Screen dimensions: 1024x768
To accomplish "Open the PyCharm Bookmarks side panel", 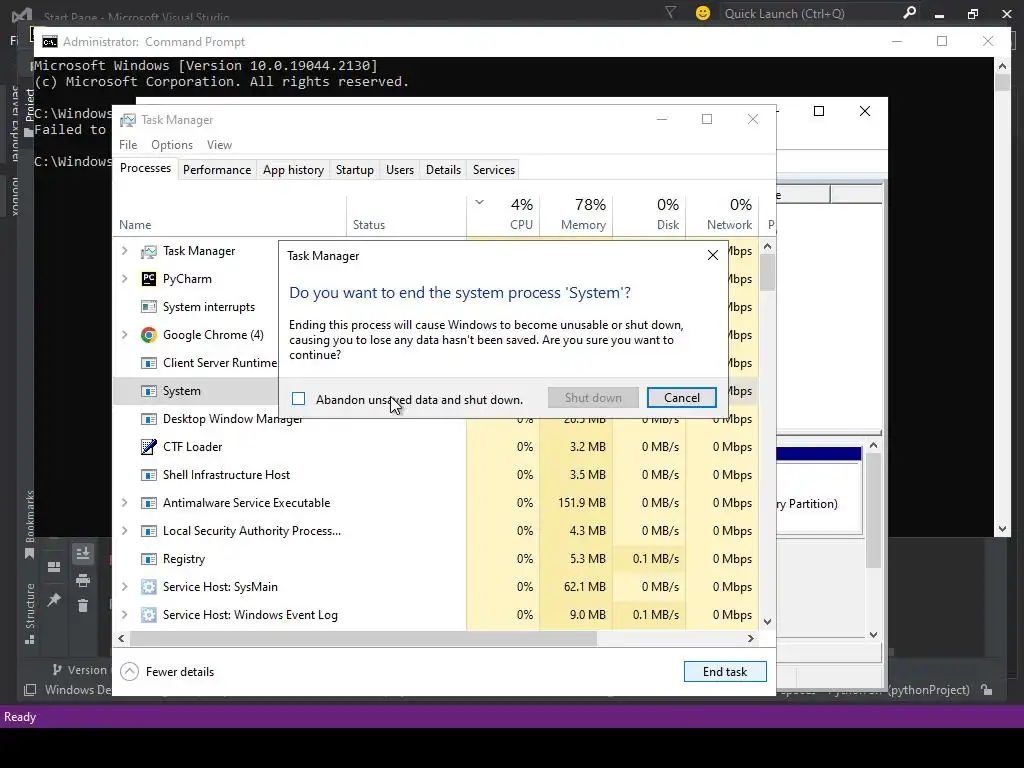I will (x=29, y=524).
